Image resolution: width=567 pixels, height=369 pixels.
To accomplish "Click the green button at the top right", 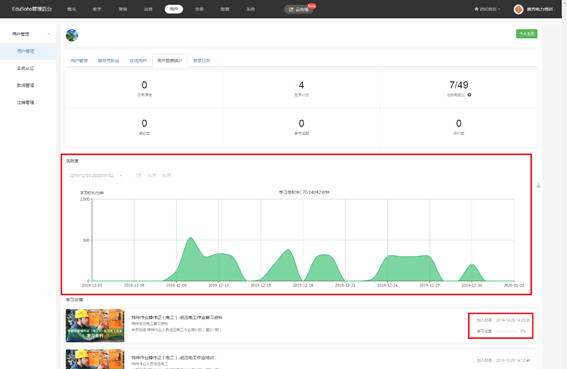I will point(526,34).
